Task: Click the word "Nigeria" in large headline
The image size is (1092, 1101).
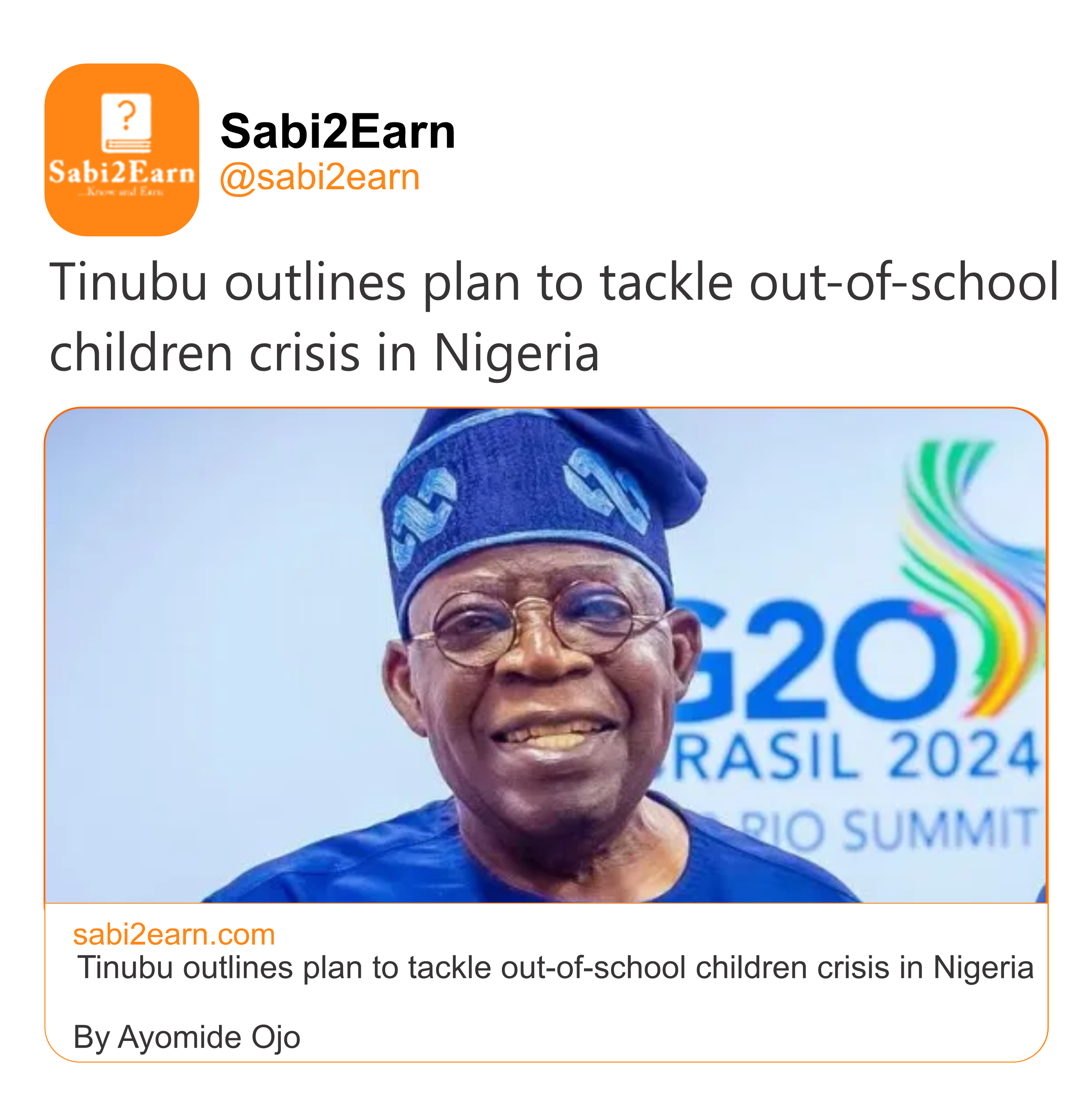Action: click(x=516, y=353)
